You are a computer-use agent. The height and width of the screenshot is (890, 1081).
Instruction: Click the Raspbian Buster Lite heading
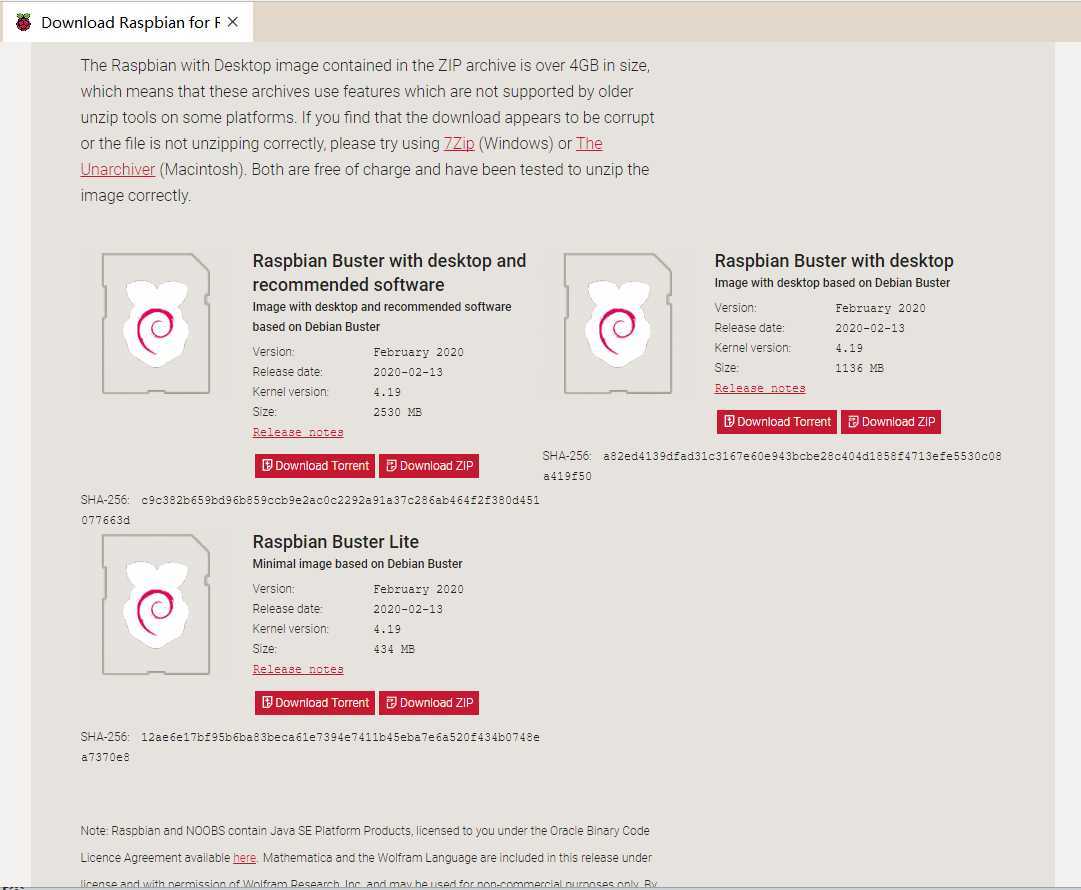335,542
